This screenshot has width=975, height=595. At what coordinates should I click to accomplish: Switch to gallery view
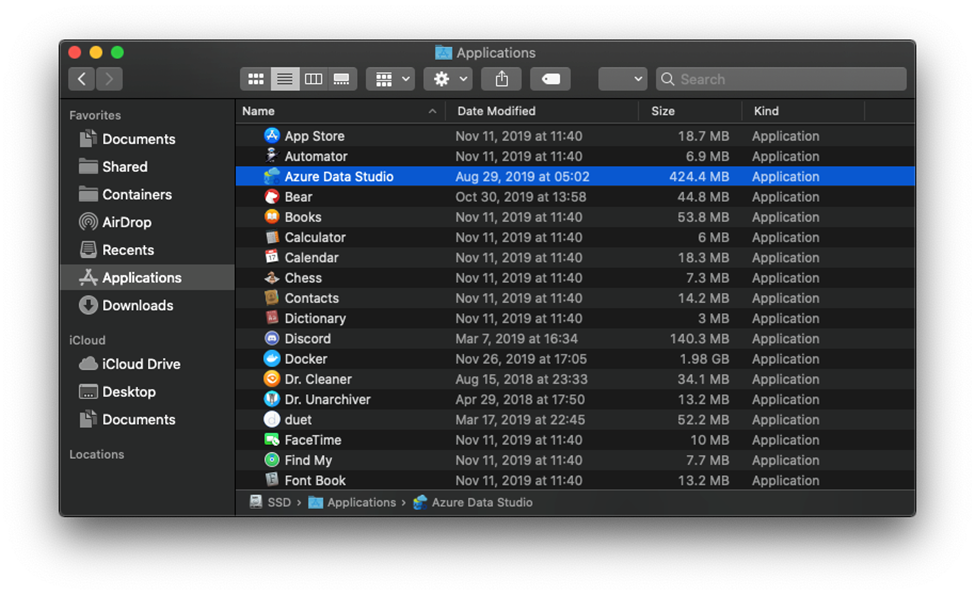pos(342,79)
